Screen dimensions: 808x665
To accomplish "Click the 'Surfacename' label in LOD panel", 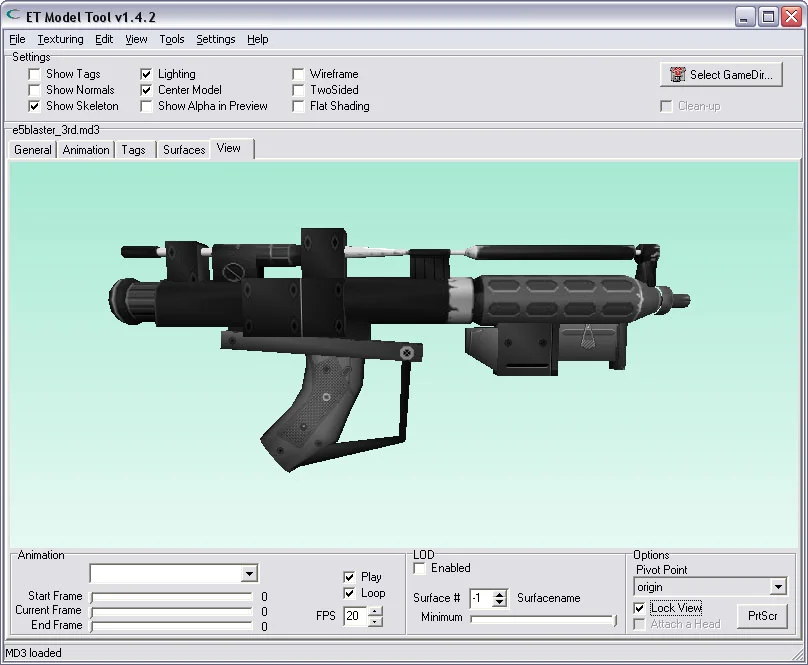I will [548, 598].
